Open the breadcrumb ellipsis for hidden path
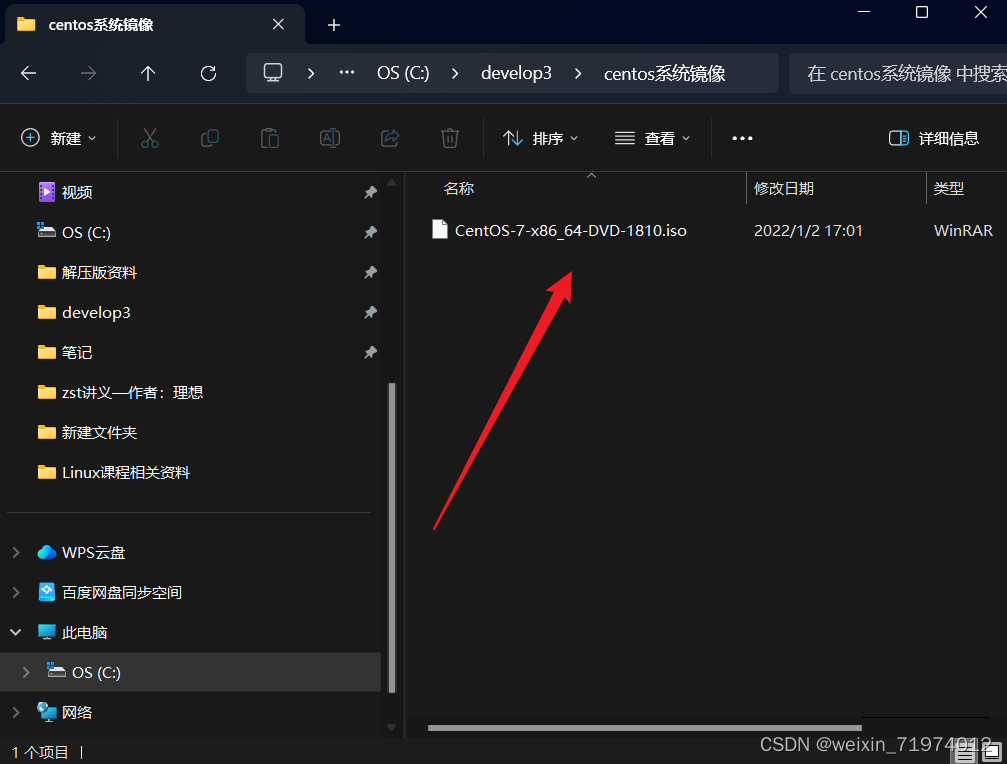Viewport: 1007px width, 764px height. point(347,73)
